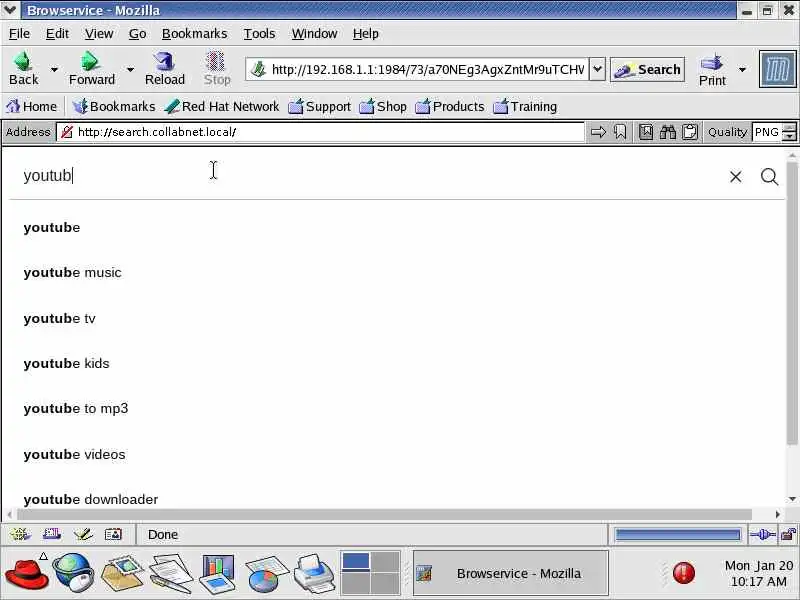Open Composer from the status bar icon

click(83, 534)
